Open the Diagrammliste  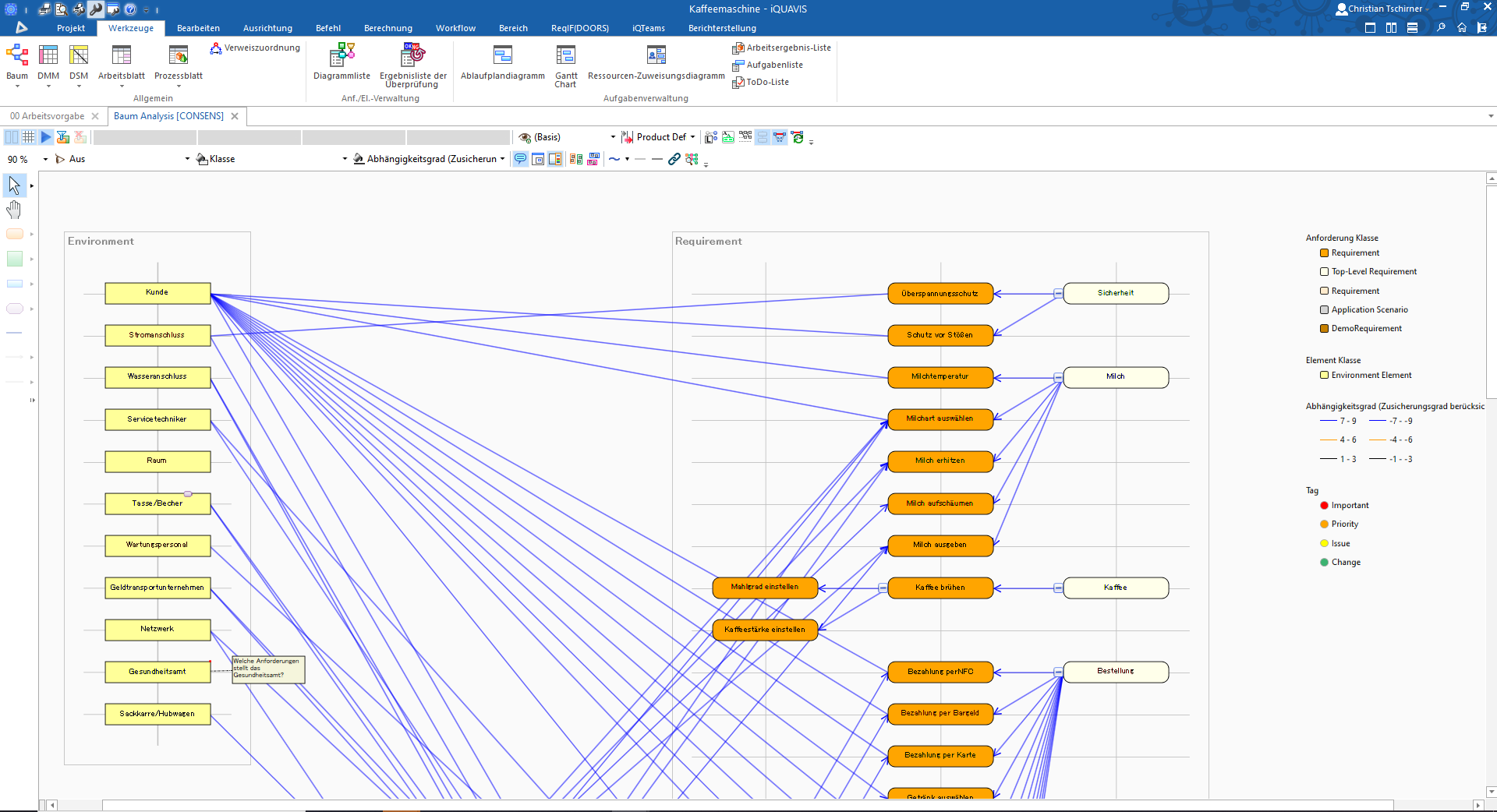tap(342, 62)
